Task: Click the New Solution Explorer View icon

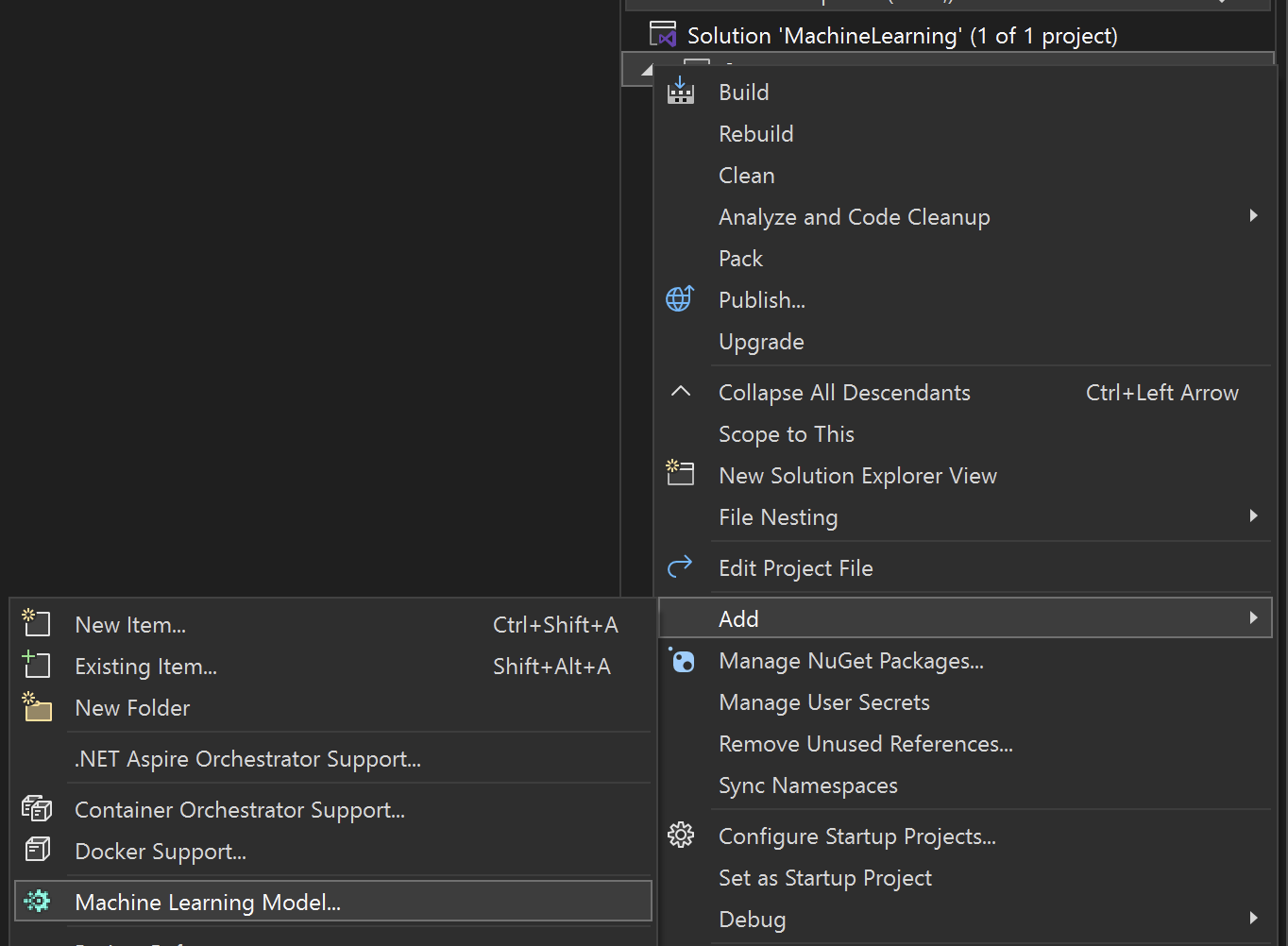Action: tap(680, 473)
